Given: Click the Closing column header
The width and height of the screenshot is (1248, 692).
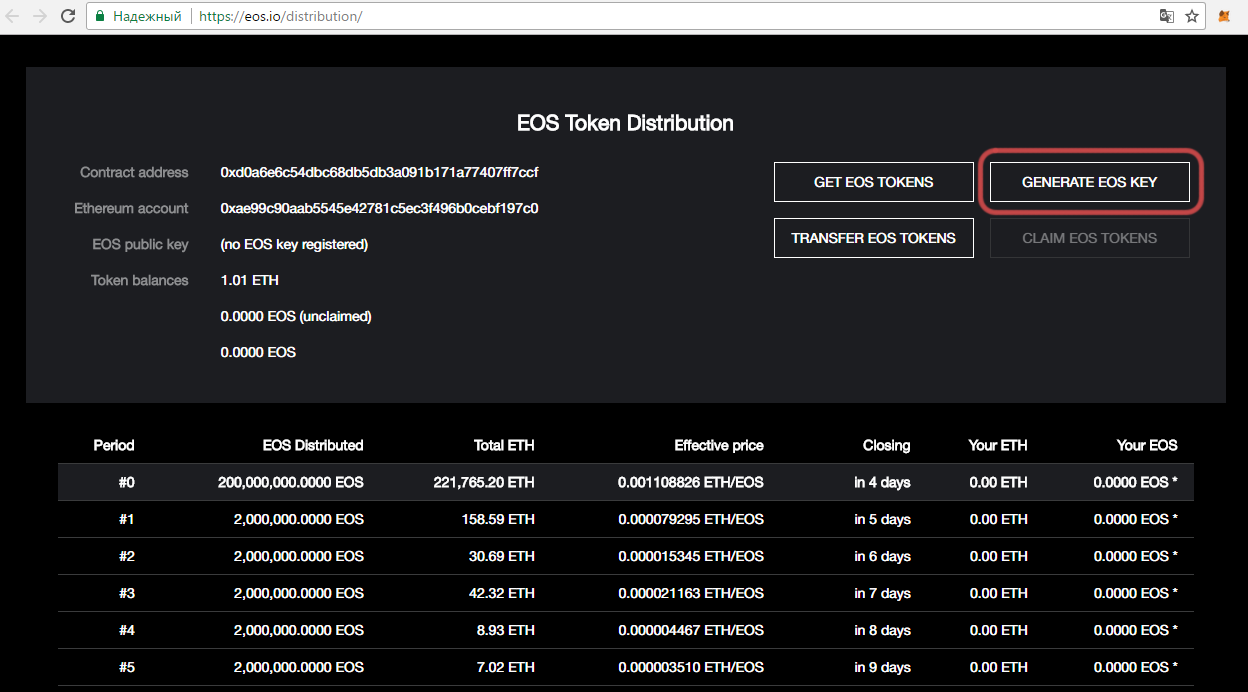Looking at the screenshot, I should [887, 445].
